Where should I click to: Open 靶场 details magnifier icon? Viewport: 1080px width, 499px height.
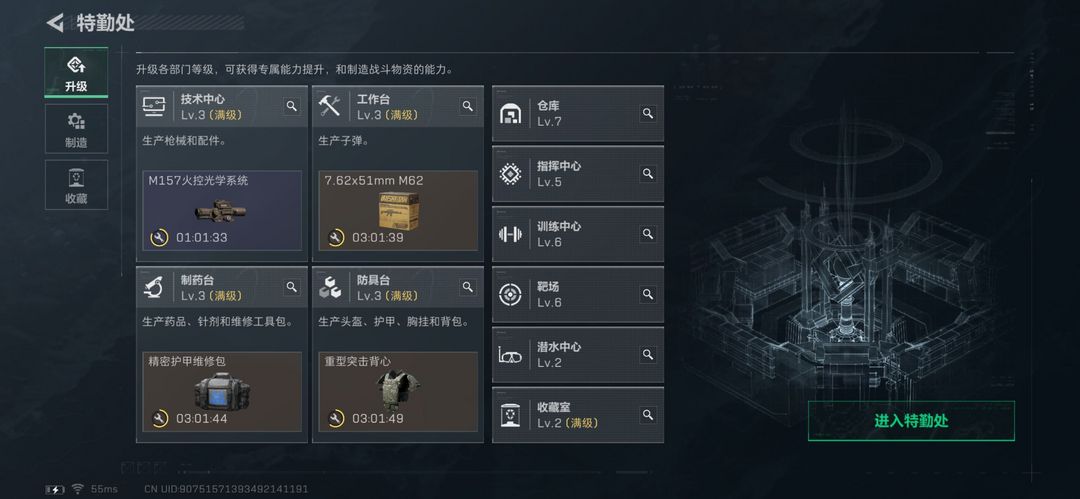click(x=647, y=294)
